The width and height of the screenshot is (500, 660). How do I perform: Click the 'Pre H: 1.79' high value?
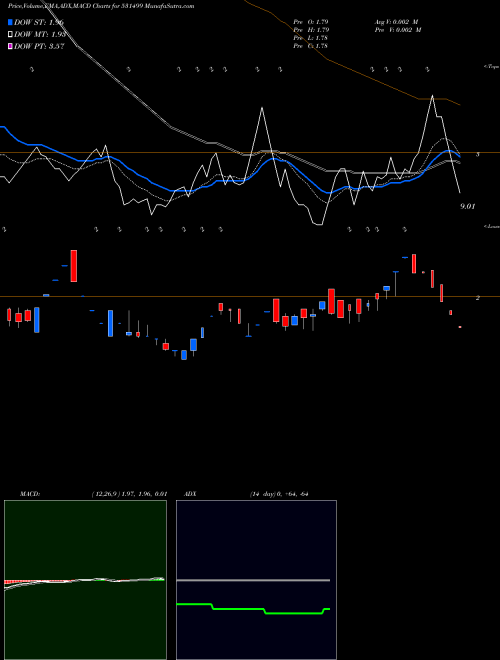[x=311, y=30]
